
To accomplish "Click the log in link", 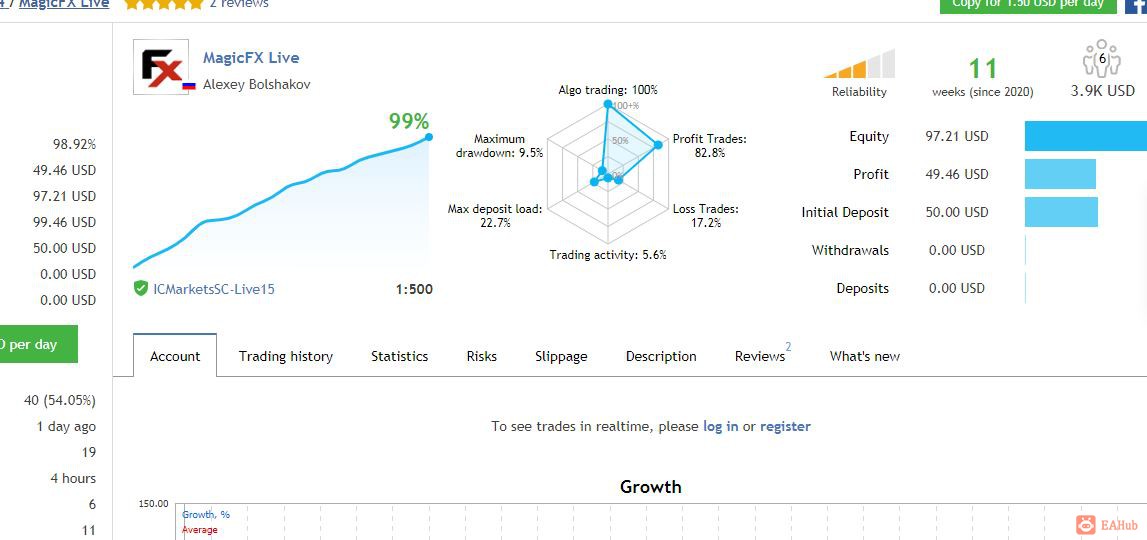I will click(721, 426).
